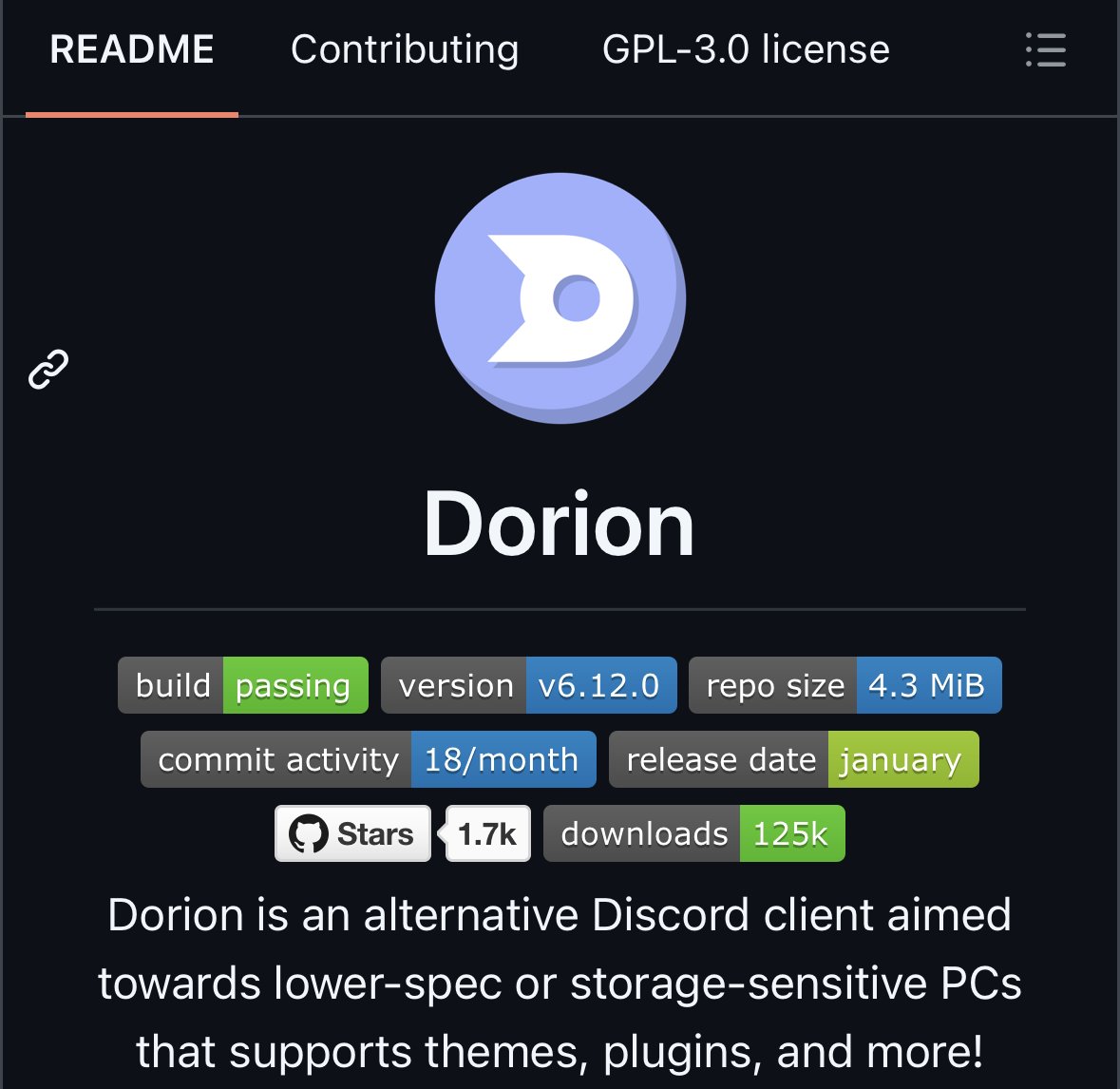
Task: Open the release date january badge
Action: coord(794,759)
